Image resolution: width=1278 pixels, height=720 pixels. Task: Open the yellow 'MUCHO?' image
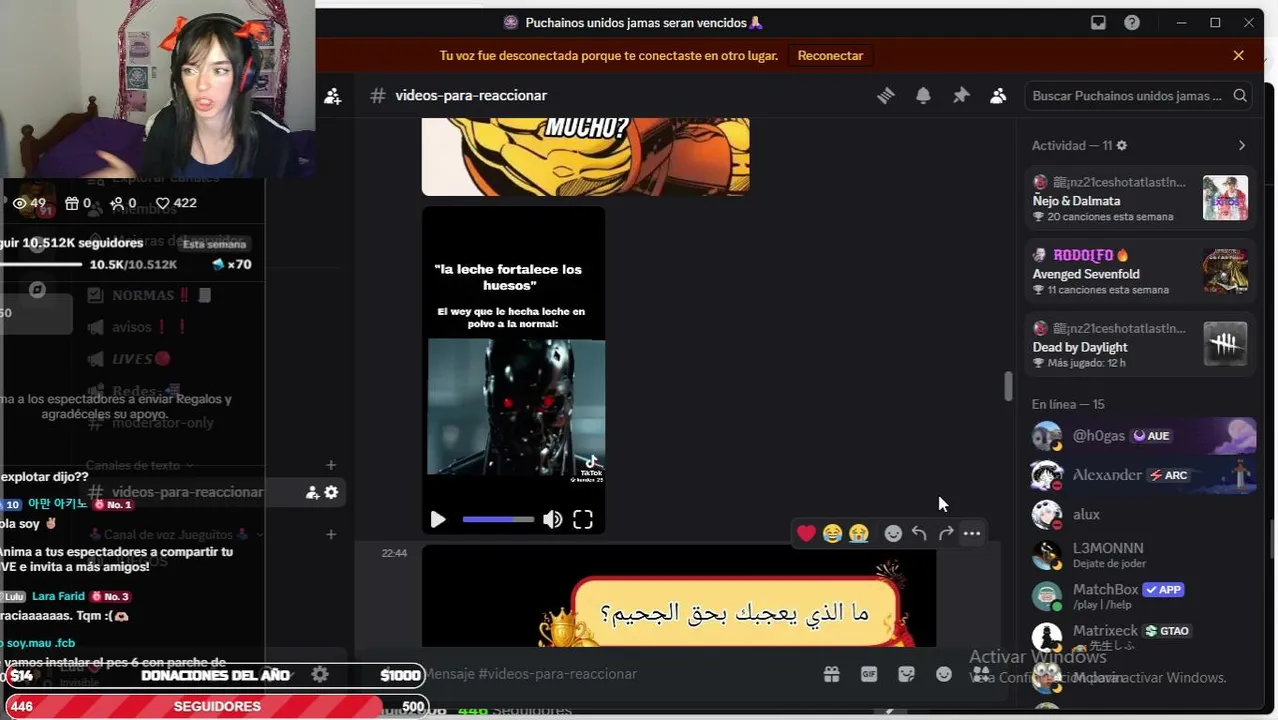[x=585, y=156]
